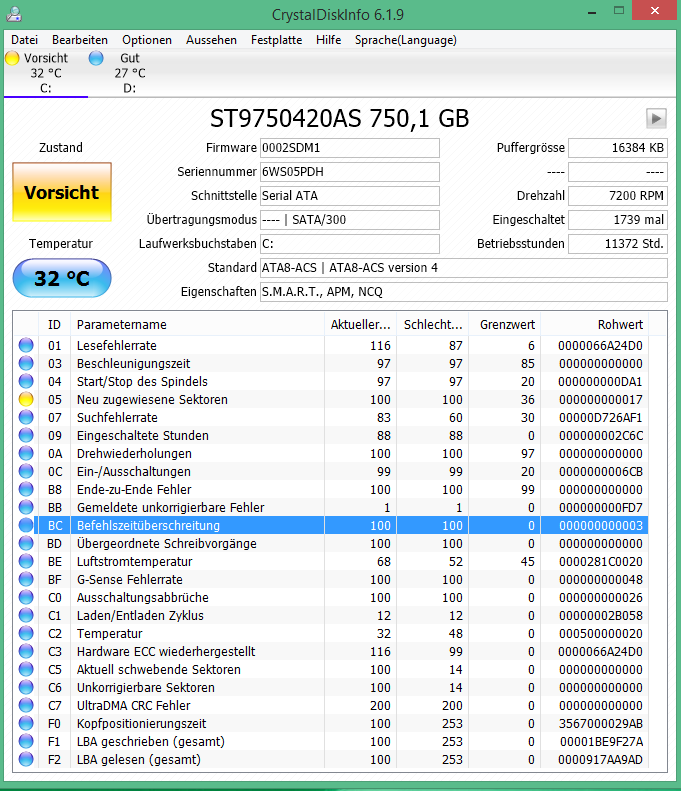The height and width of the screenshot is (791, 681).
Task: Click the Übertragungsmodus field SATA/300
Action: (350, 219)
